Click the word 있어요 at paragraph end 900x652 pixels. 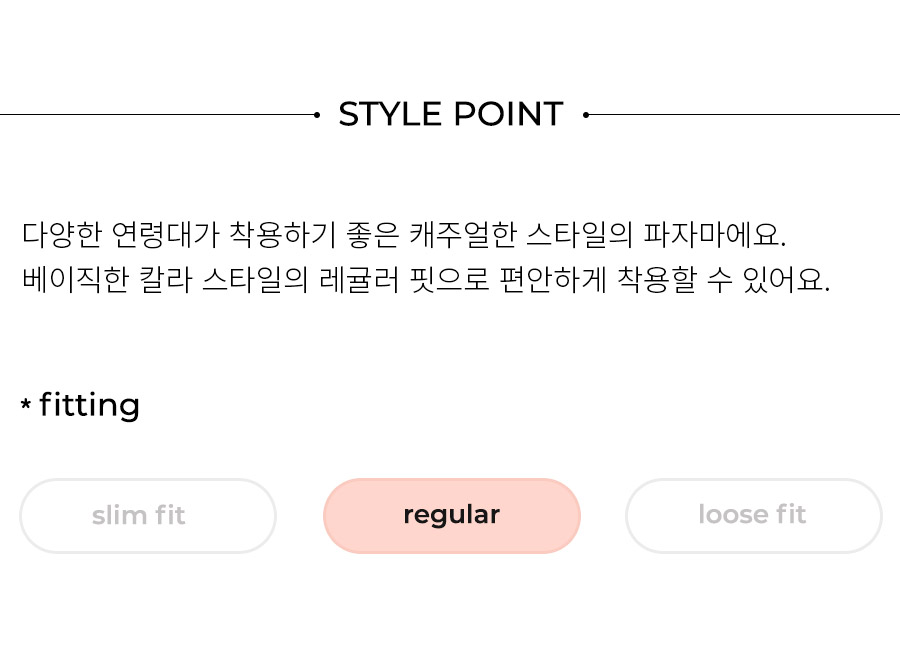[x=786, y=280]
